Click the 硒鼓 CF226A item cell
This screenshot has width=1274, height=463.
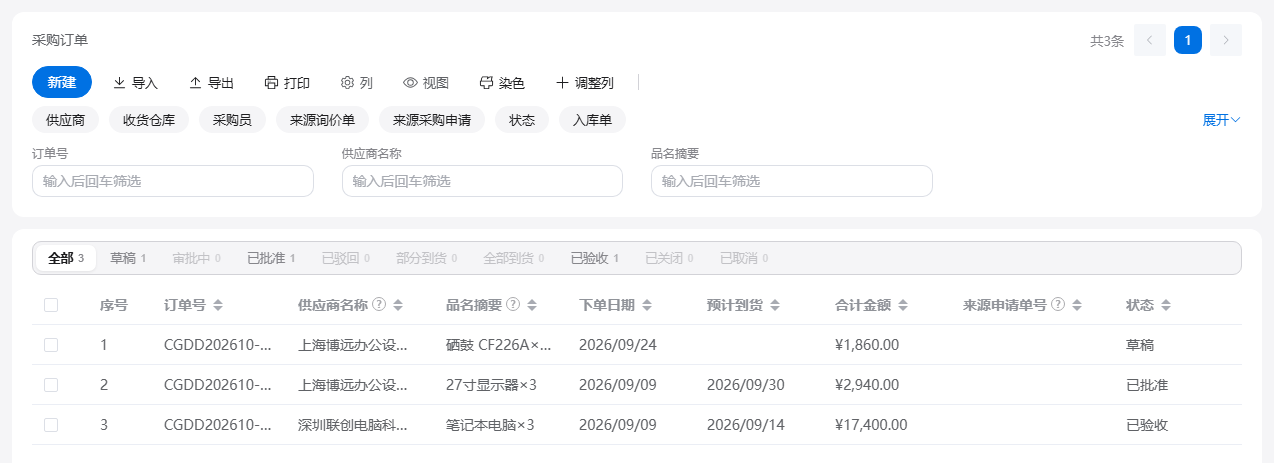coord(499,345)
